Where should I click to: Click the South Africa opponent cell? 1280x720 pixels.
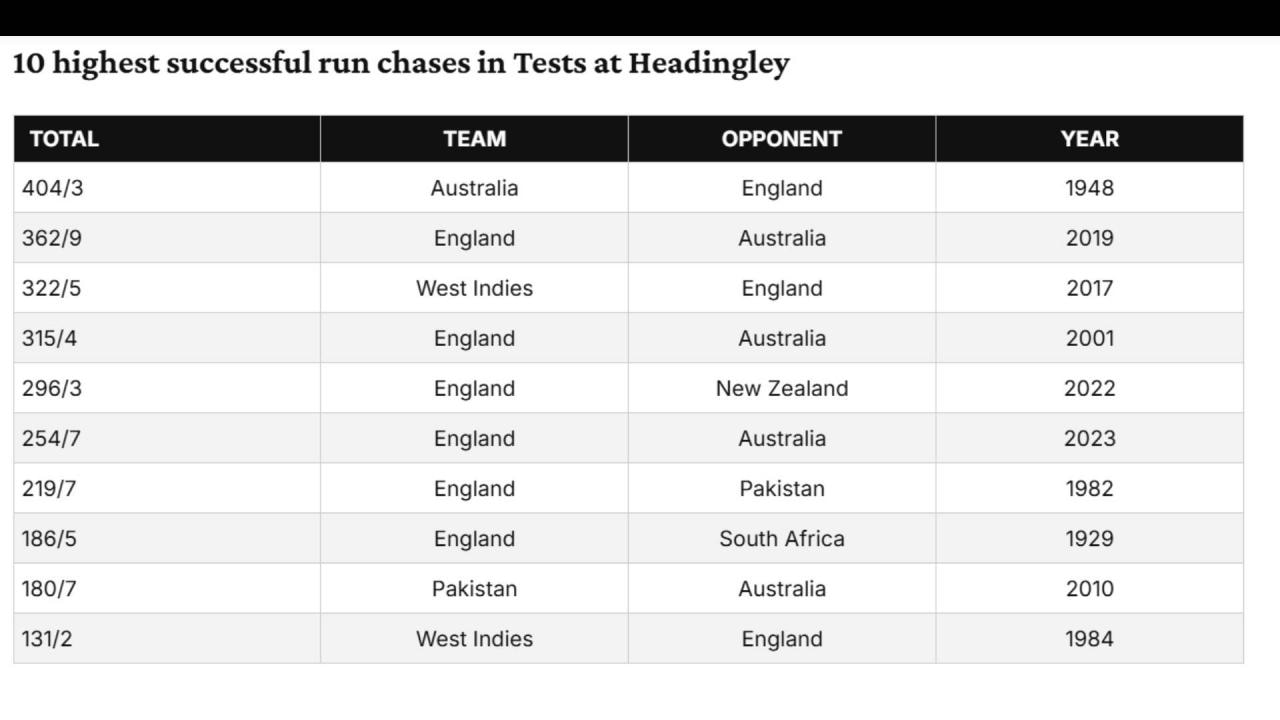782,538
